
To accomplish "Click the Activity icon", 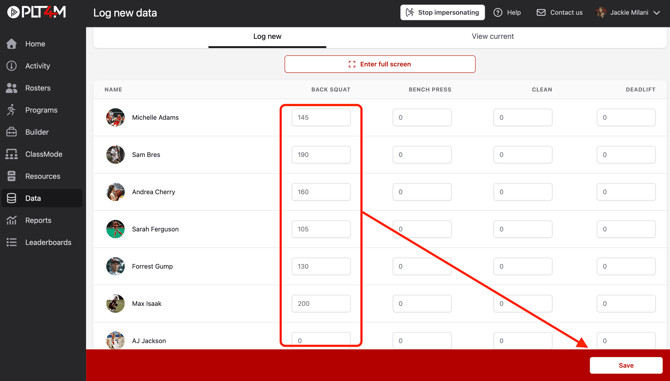I will [12, 66].
